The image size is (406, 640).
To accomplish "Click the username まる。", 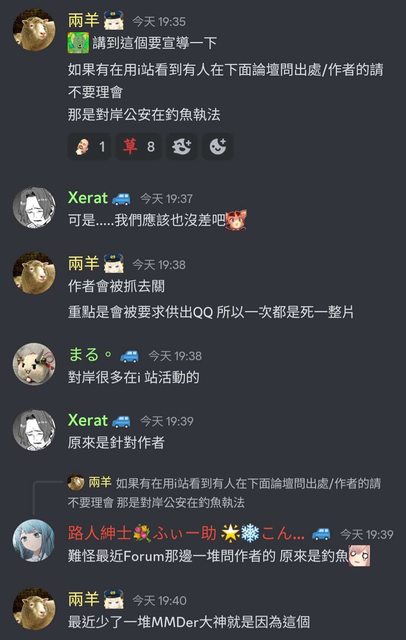I will click(90, 355).
